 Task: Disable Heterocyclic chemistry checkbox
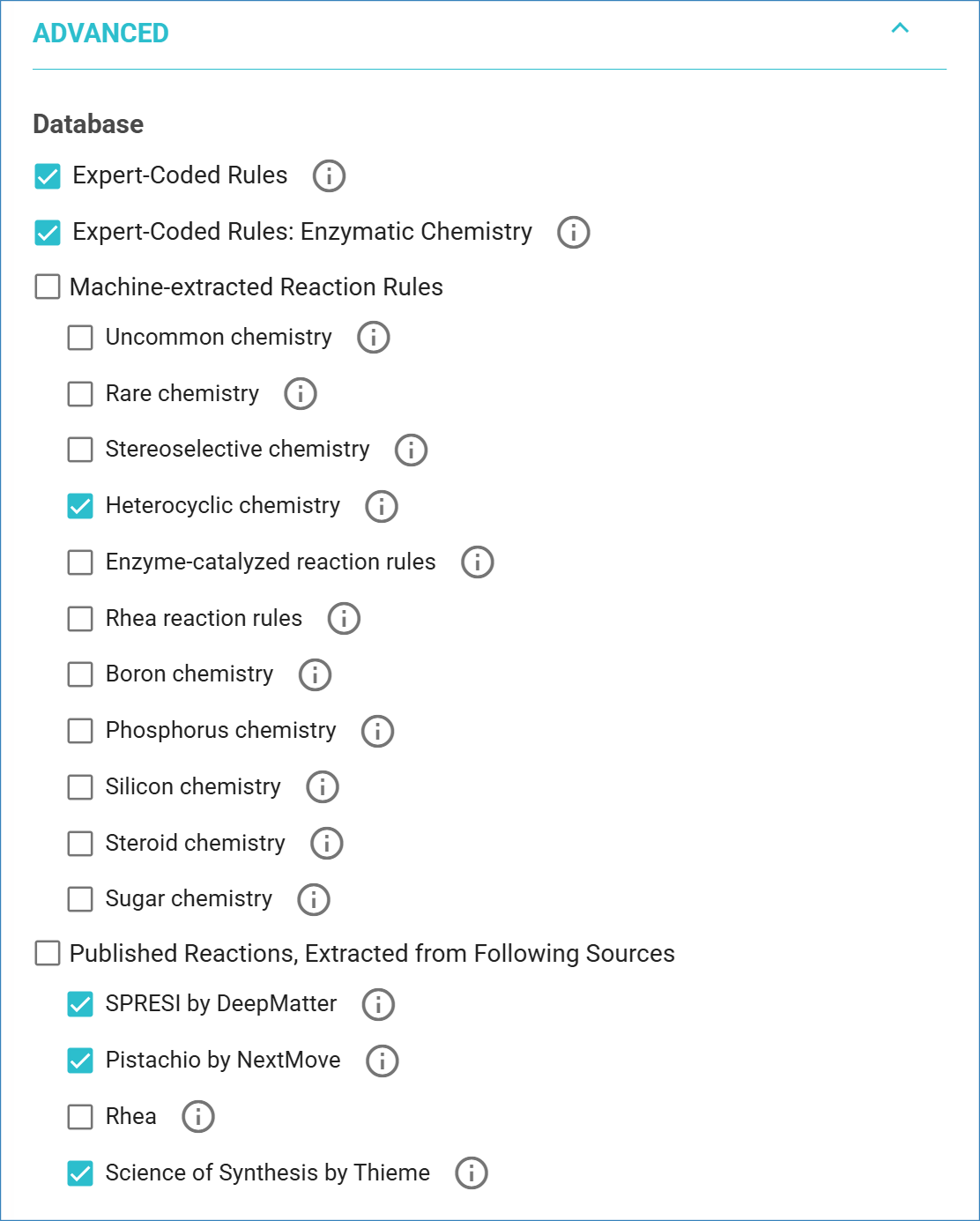click(80, 506)
